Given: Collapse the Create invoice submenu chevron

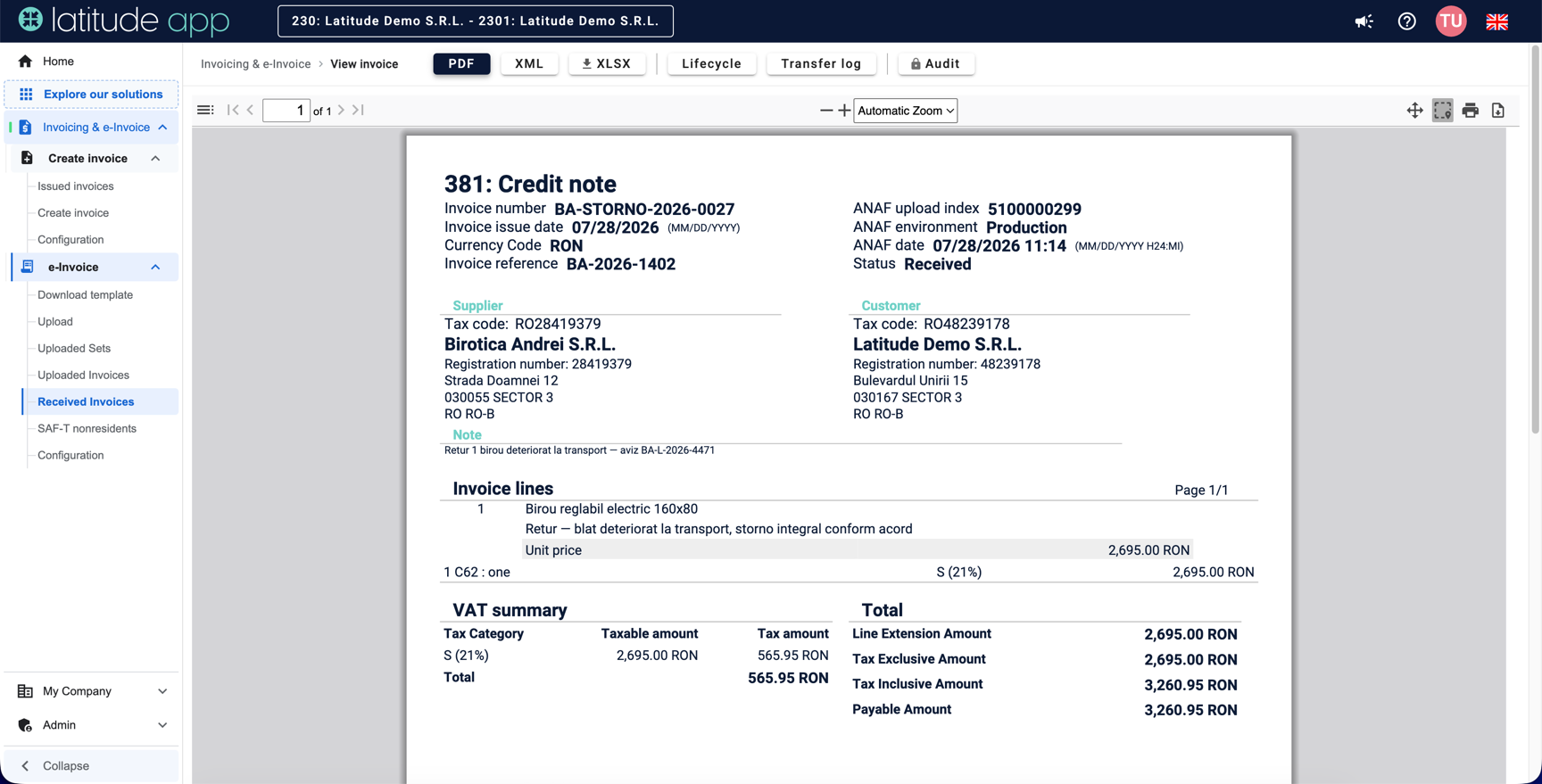Looking at the screenshot, I should (155, 159).
